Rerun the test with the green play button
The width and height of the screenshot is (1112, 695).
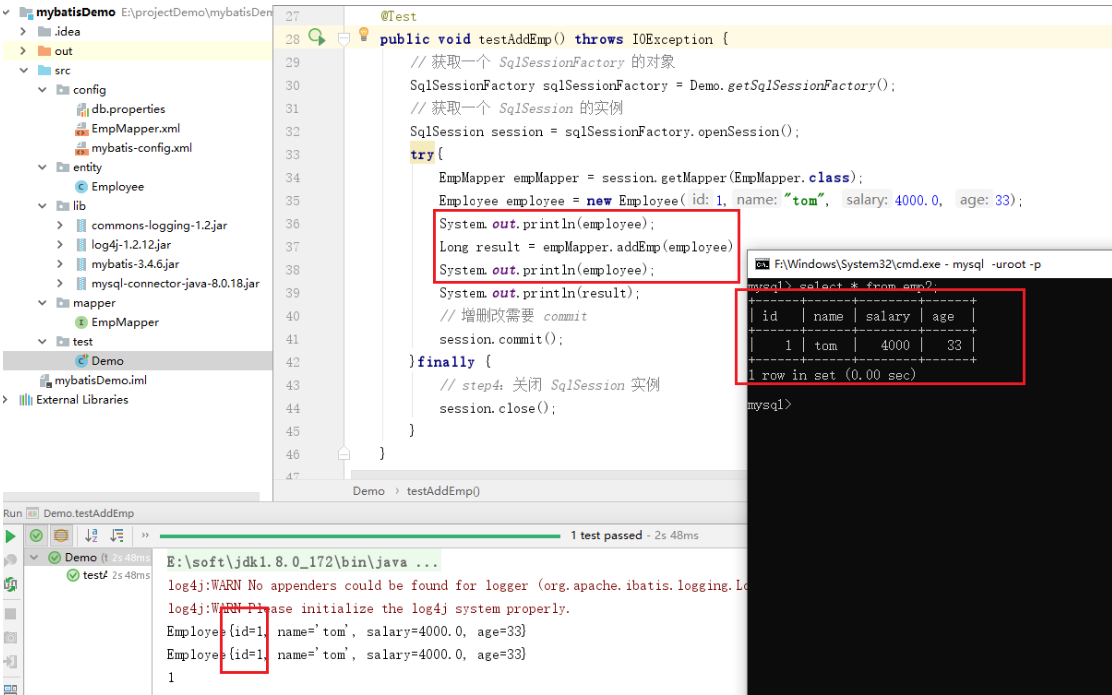pyautogui.click(x=10, y=535)
